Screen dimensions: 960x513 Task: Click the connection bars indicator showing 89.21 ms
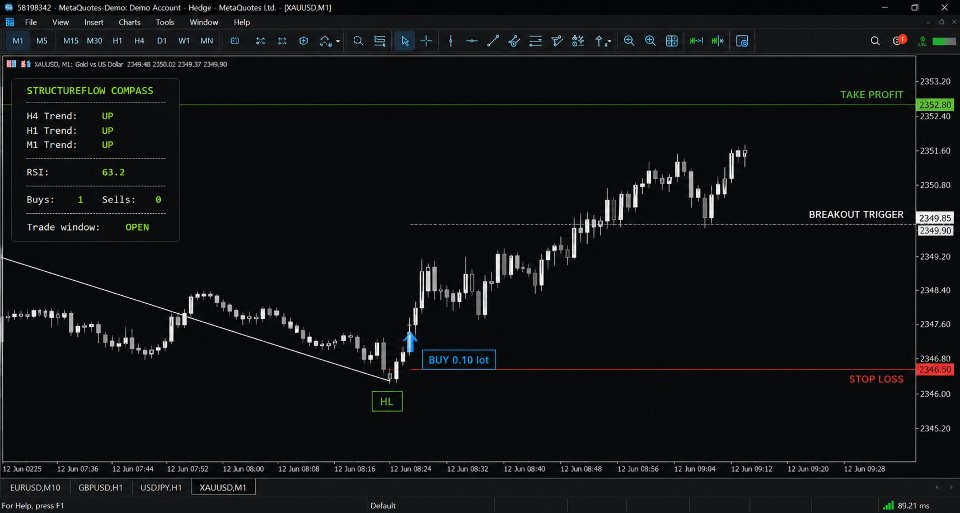click(x=905, y=506)
